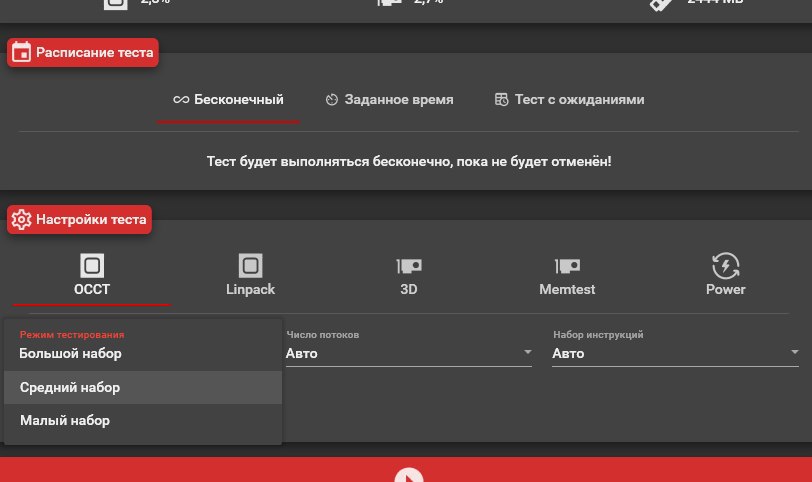
Task: Click the Число потоков dropdown arrow
Action: 527,352
